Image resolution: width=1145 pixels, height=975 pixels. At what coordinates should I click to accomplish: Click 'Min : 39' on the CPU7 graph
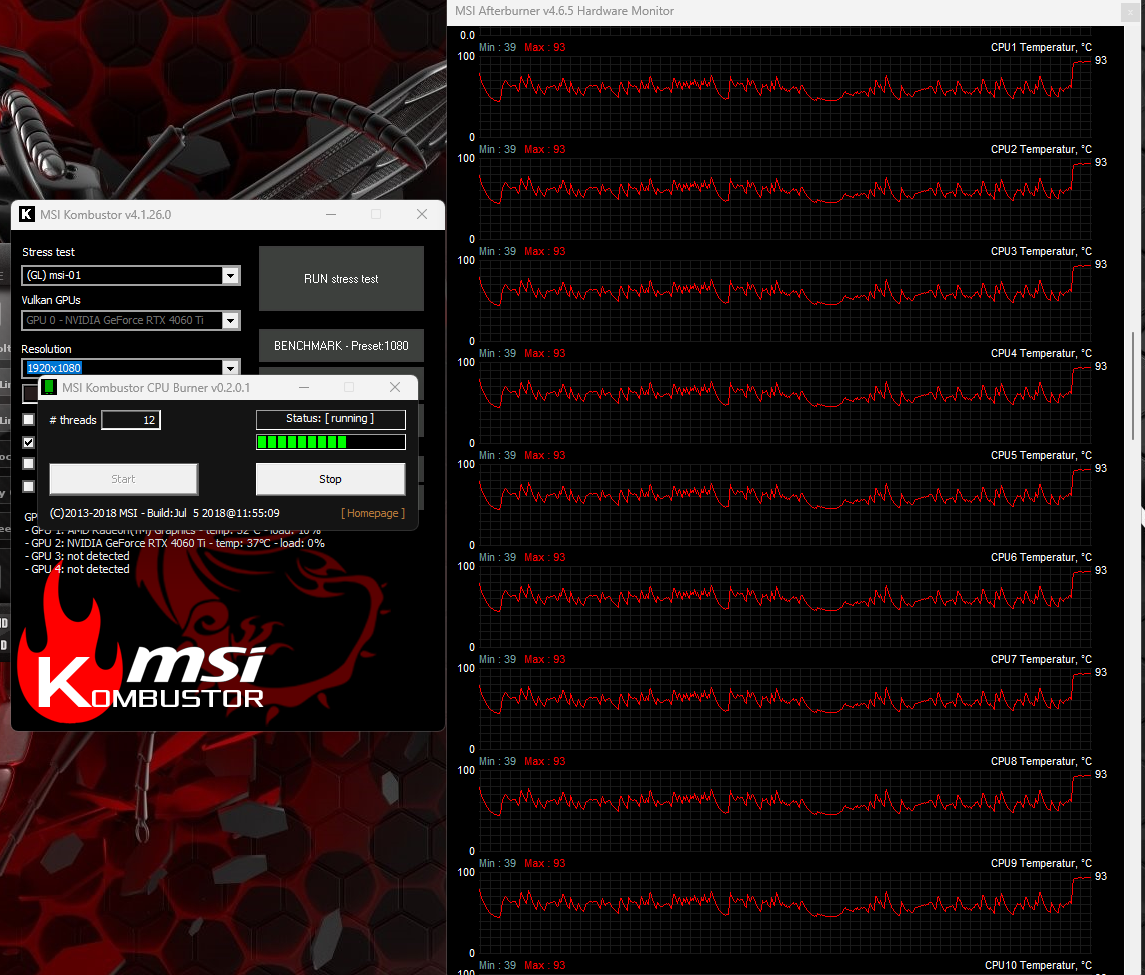point(497,659)
